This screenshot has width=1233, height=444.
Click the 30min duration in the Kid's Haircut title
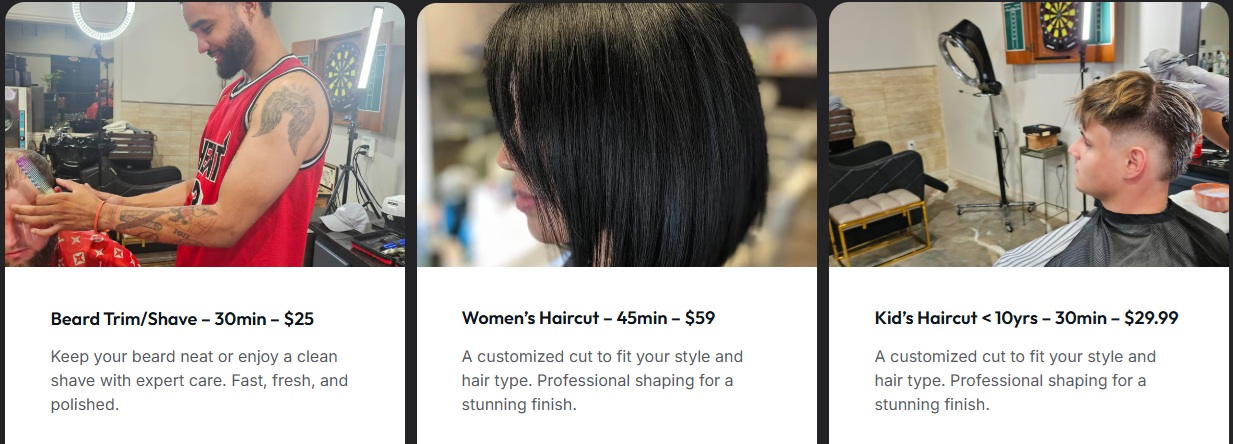1081,319
